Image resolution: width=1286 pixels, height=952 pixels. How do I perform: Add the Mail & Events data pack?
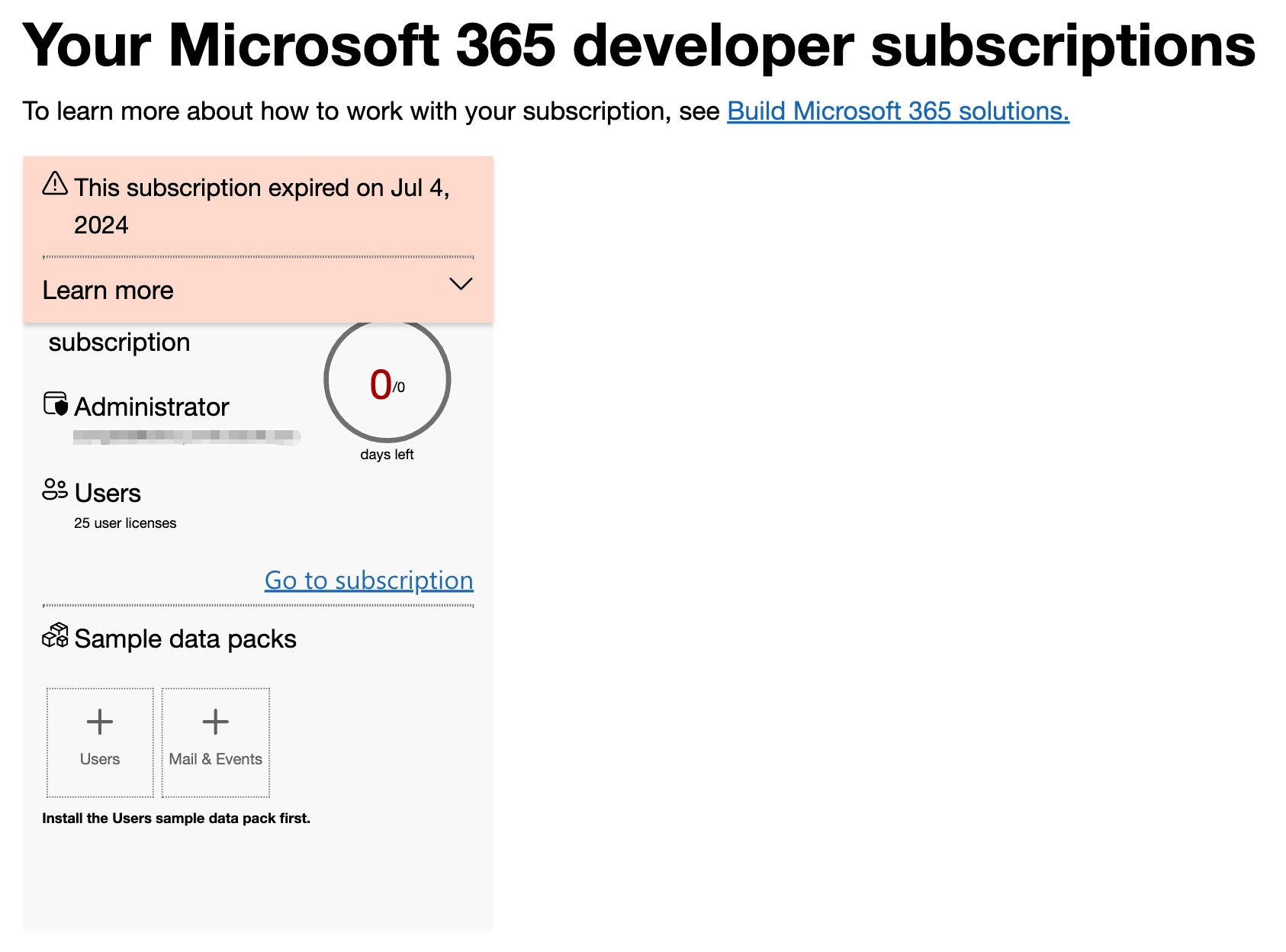[216, 742]
